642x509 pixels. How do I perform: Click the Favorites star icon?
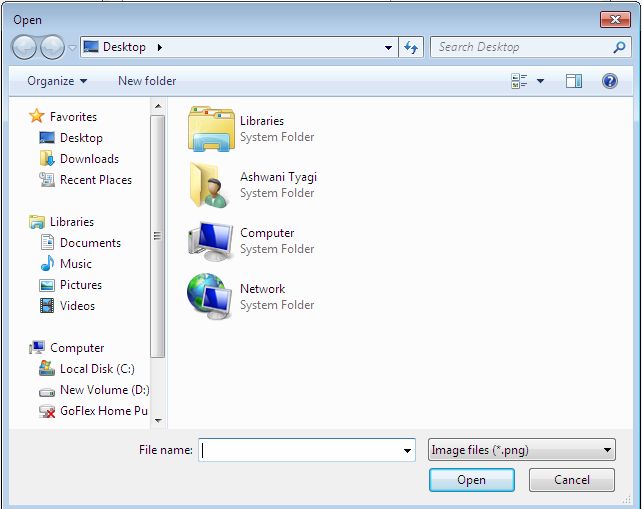[x=36, y=116]
